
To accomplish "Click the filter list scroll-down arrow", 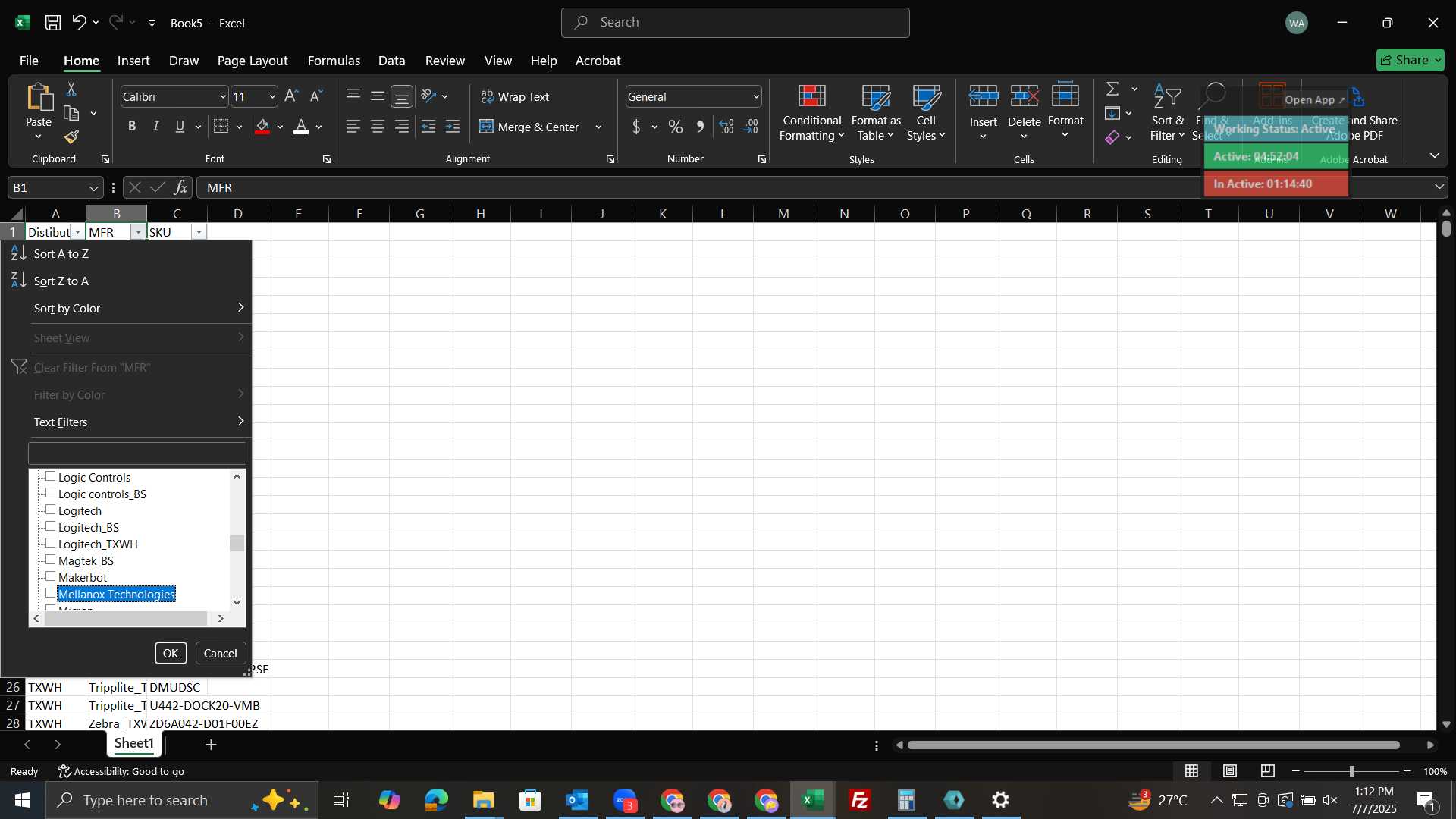I will pyautogui.click(x=237, y=602).
